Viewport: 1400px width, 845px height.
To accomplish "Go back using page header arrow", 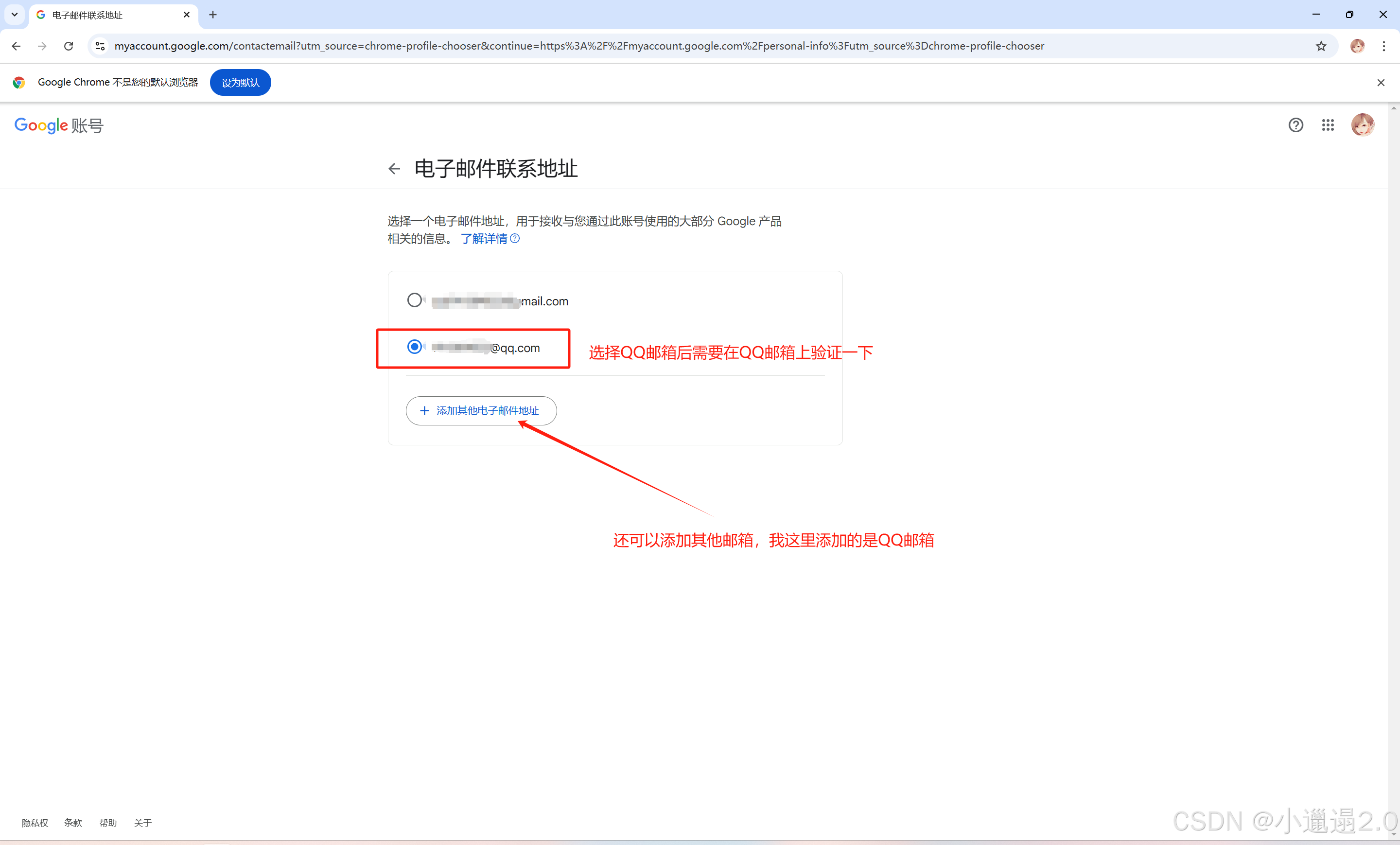I will (x=394, y=169).
